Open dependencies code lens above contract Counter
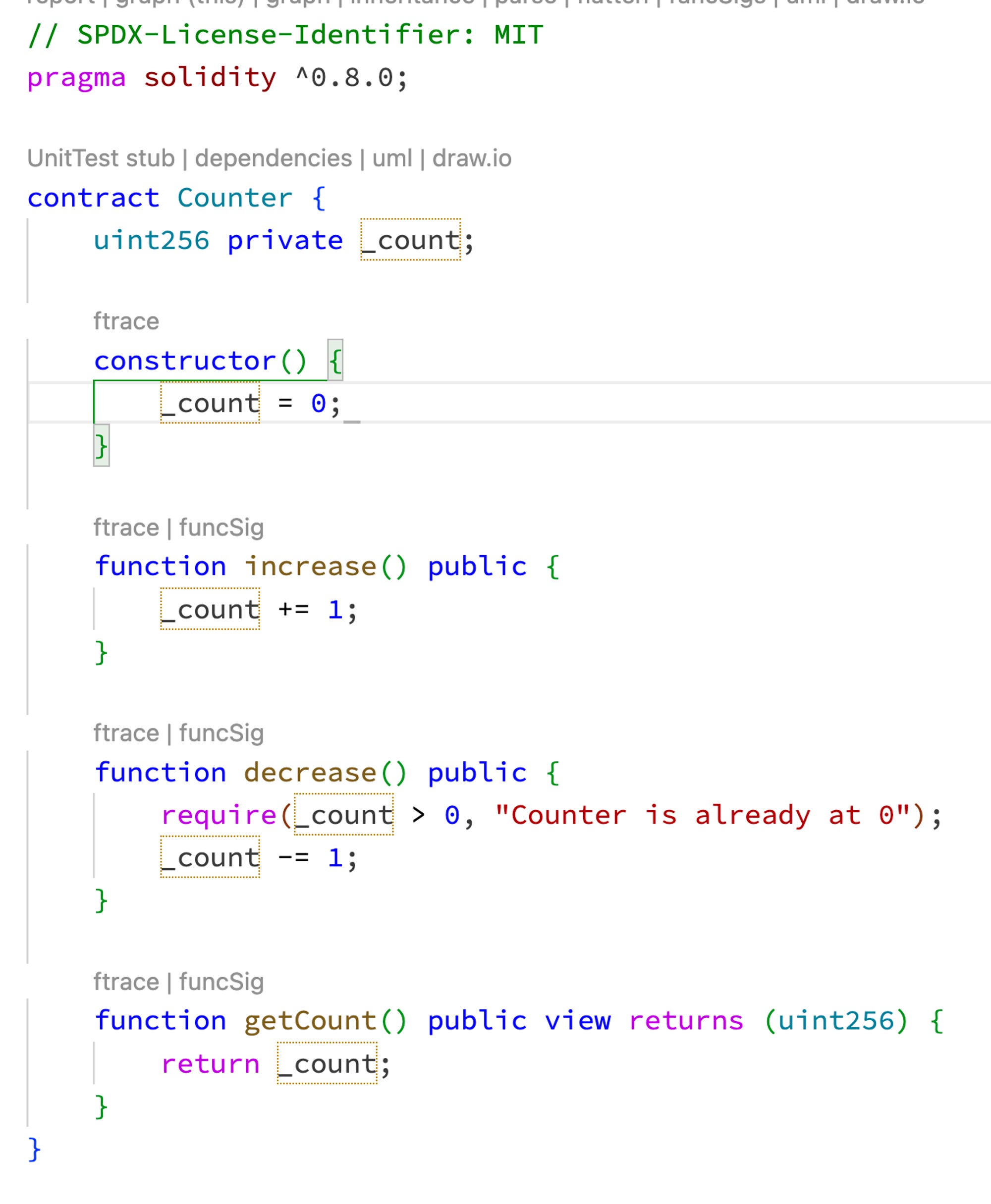The height and width of the screenshot is (1204, 991). click(274, 158)
